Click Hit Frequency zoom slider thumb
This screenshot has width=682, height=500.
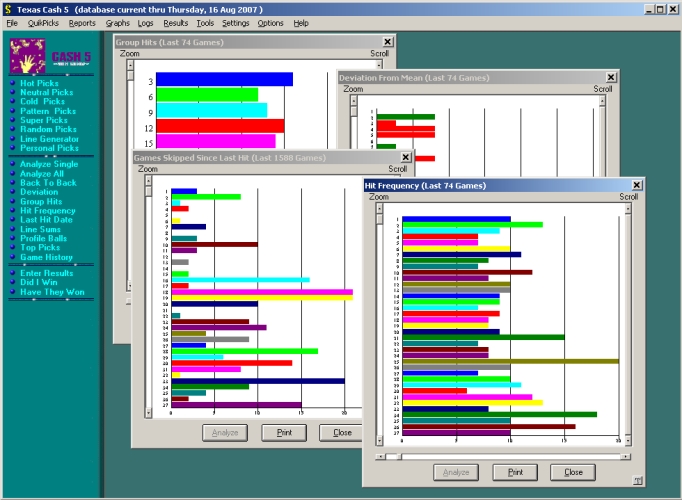[379, 219]
